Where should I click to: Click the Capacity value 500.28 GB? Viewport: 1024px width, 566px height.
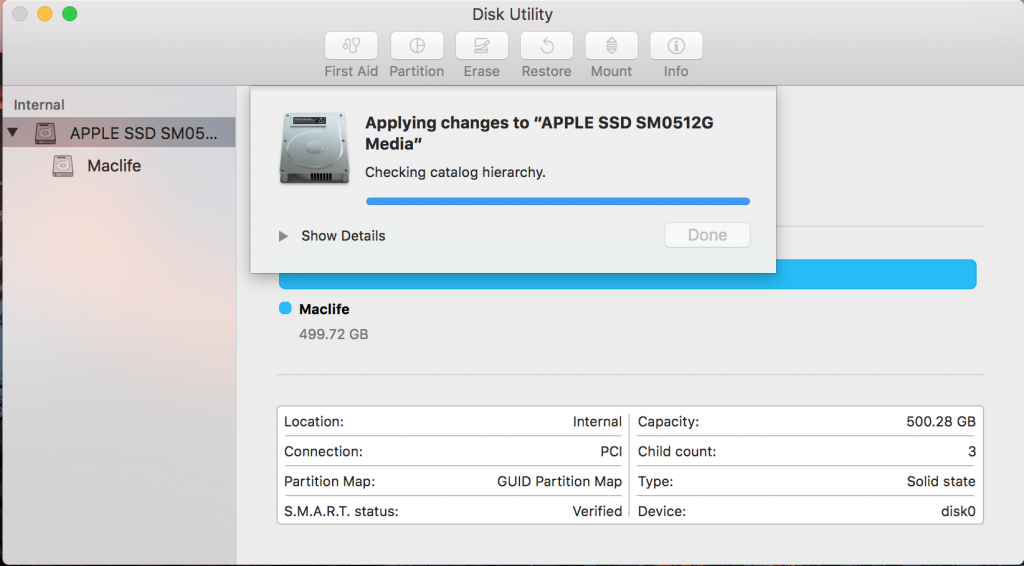tap(940, 422)
